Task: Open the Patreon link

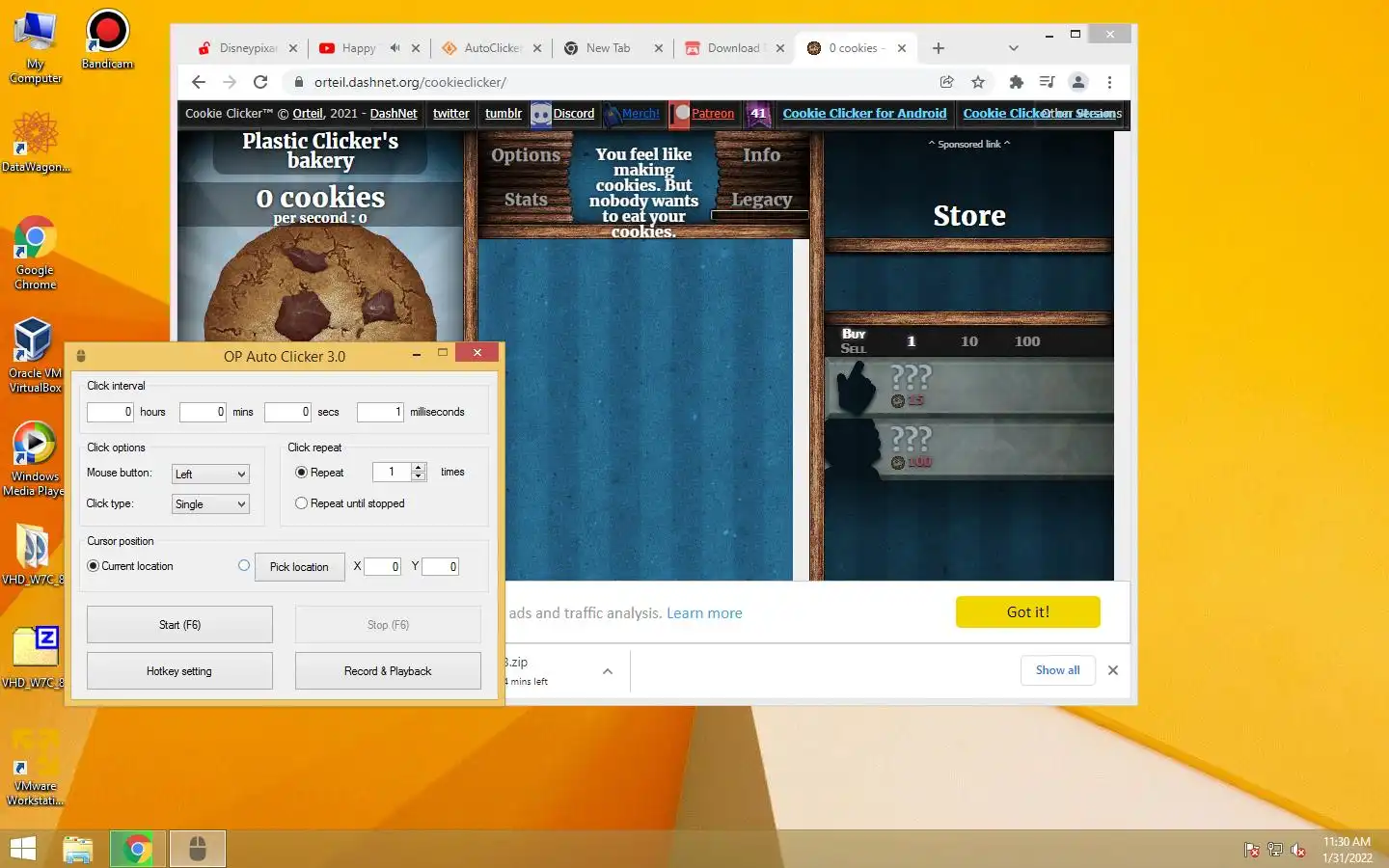Action: [x=713, y=114]
